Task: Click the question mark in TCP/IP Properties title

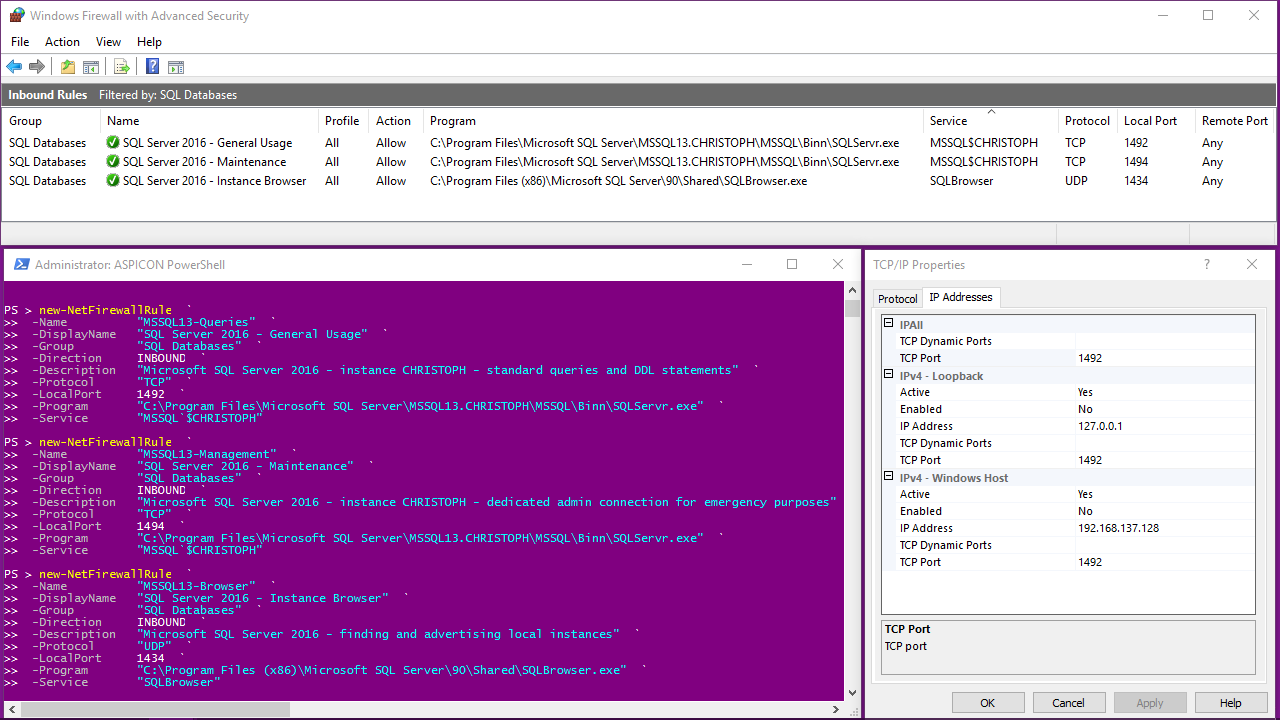Action: (1206, 265)
